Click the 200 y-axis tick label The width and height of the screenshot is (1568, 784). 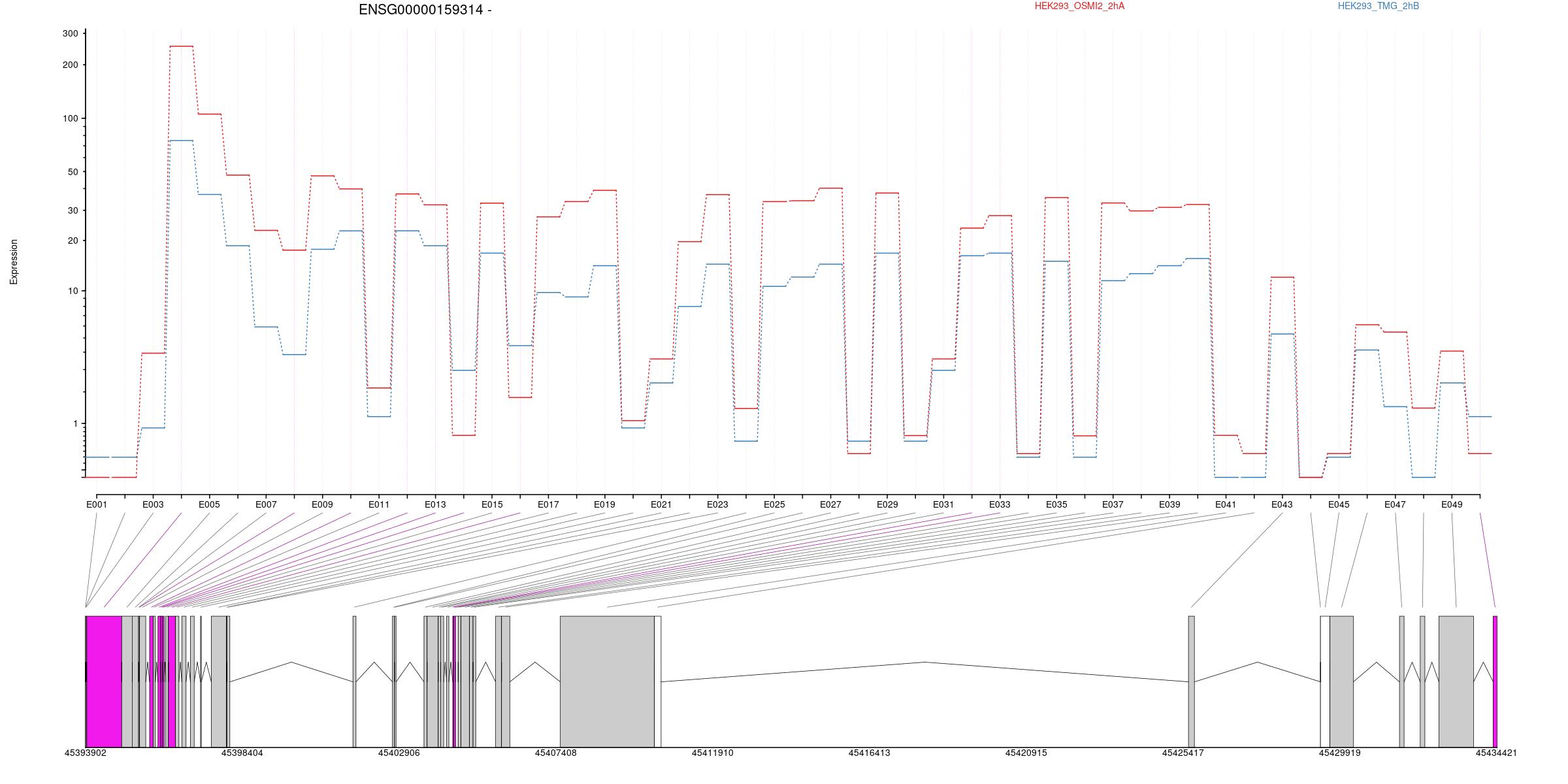pos(70,65)
